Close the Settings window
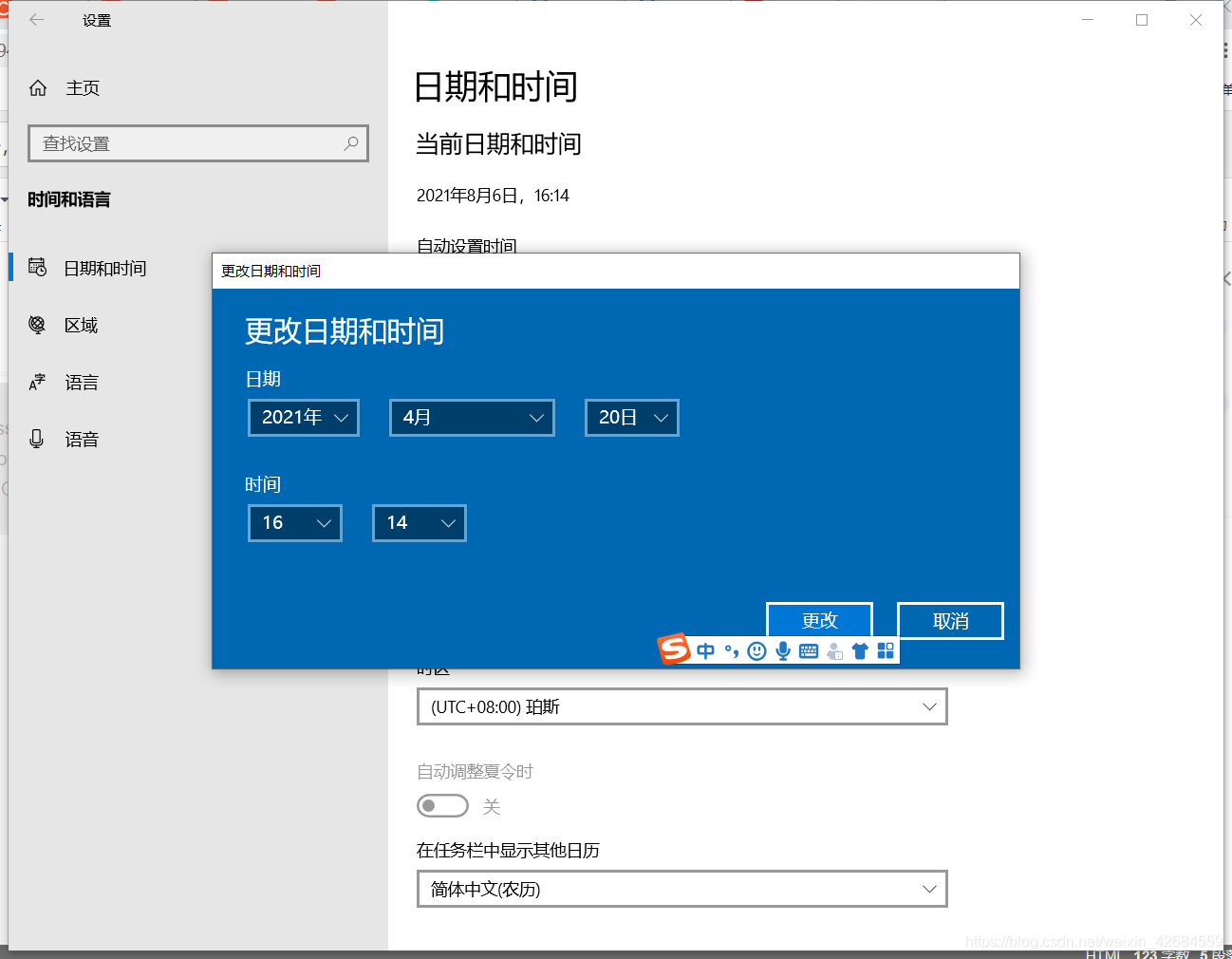This screenshot has height=959, width=1232. click(1196, 20)
